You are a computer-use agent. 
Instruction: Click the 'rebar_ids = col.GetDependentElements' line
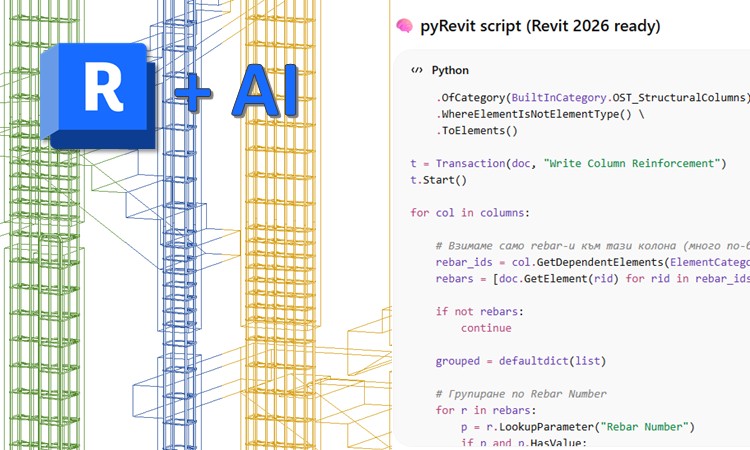tap(593, 263)
